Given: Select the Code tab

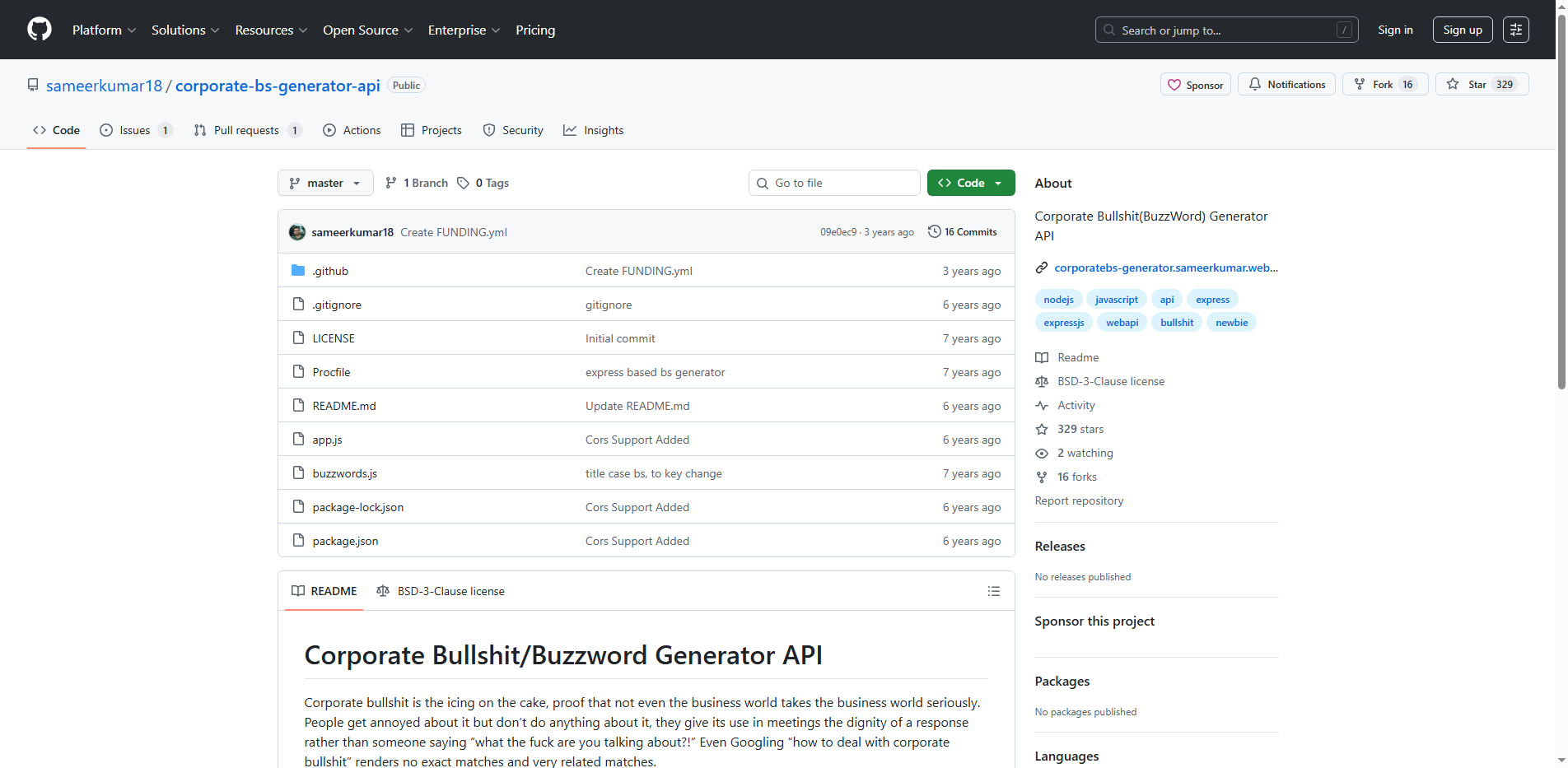Looking at the screenshot, I should (56, 130).
